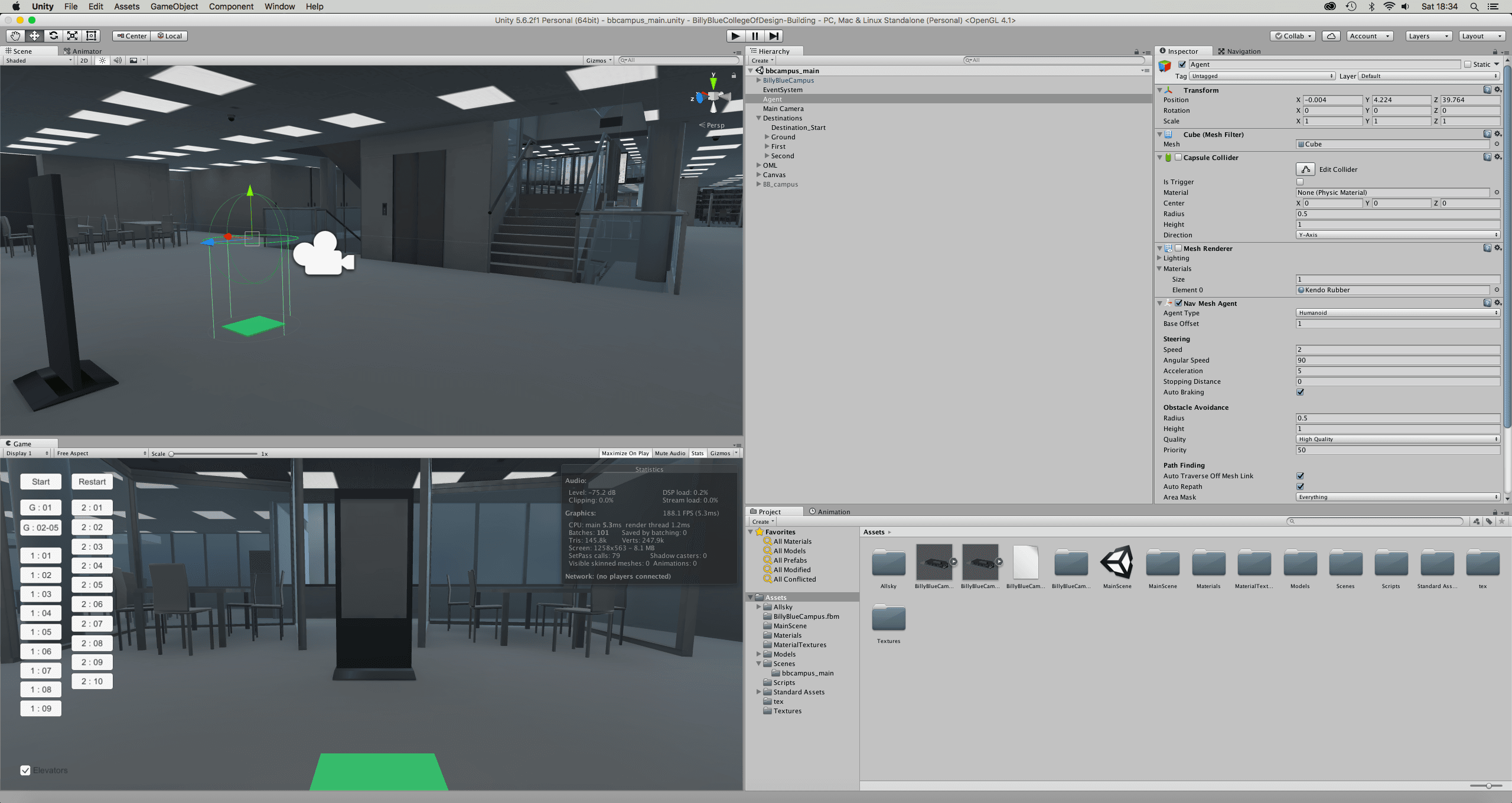
Task: Activate the Hand pan tool
Action: click(x=15, y=35)
